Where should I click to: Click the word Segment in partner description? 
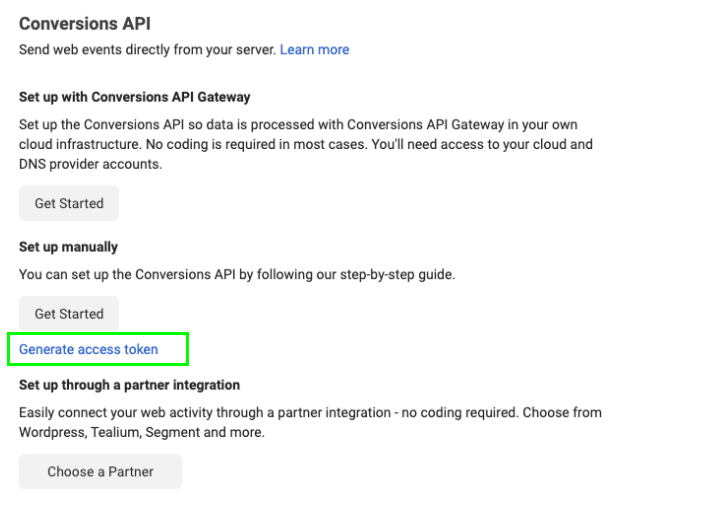[172, 432]
